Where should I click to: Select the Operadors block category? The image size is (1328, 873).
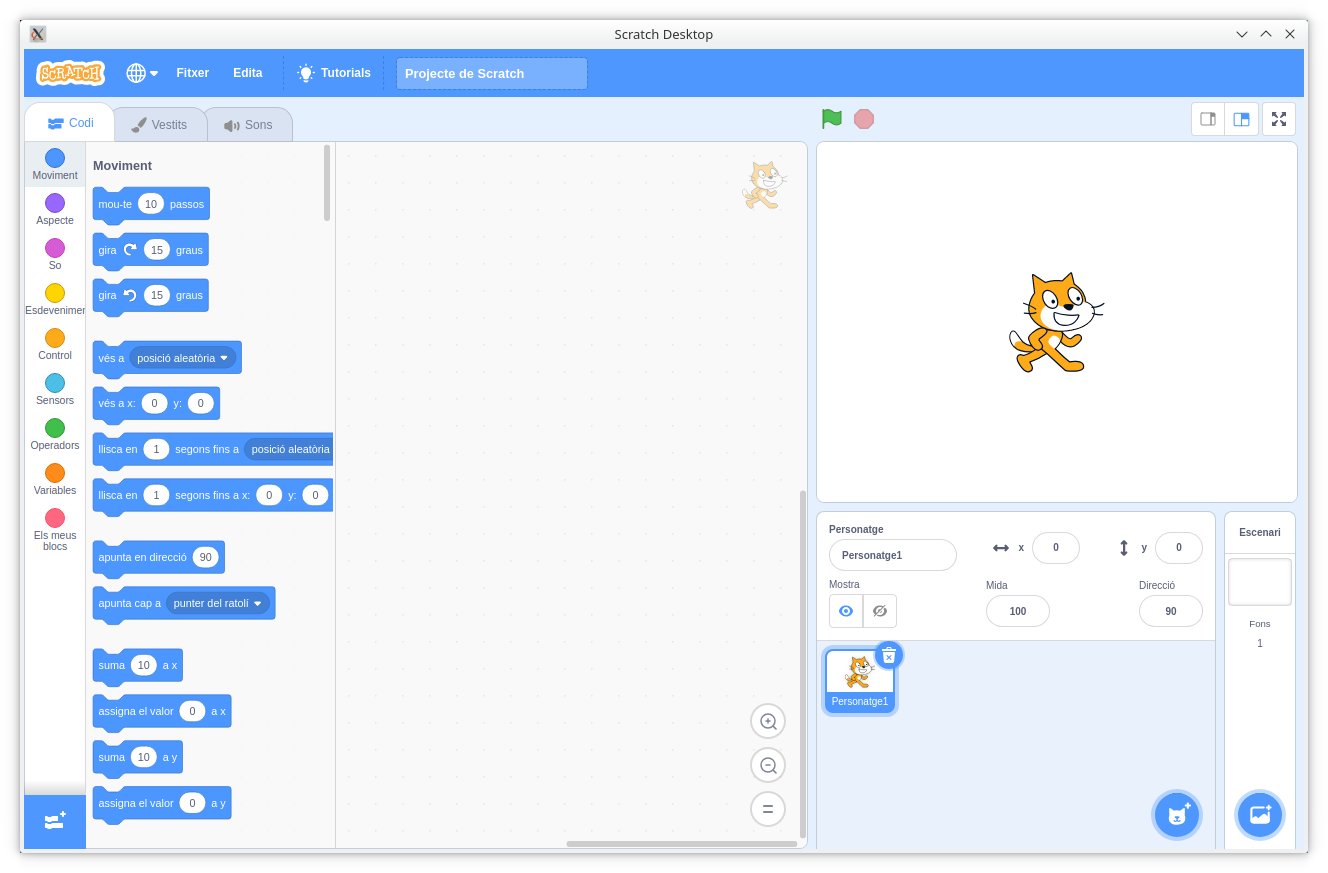click(x=55, y=435)
